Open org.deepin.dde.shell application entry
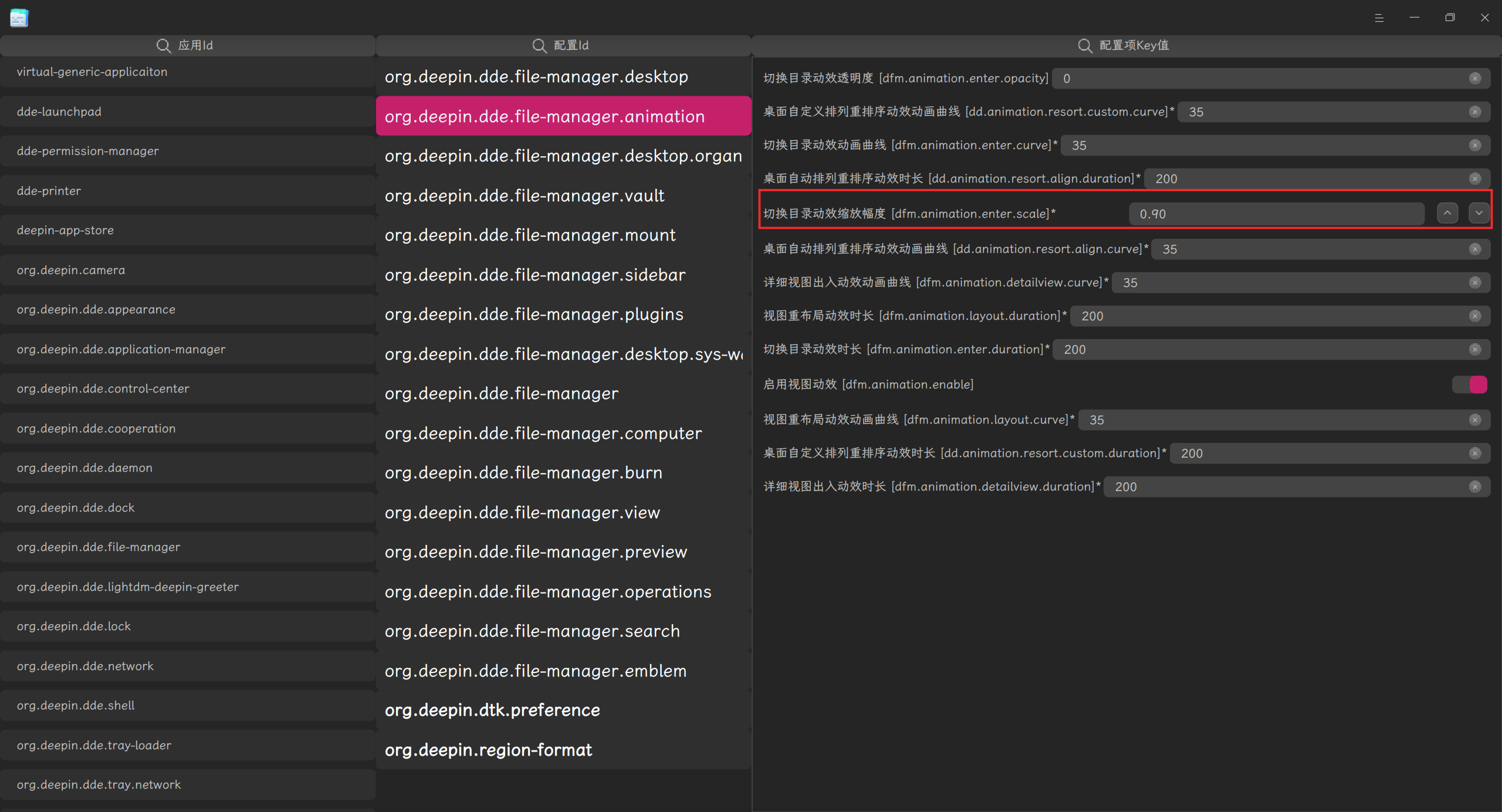The height and width of the screenshot is (812, 1502). 188,705
